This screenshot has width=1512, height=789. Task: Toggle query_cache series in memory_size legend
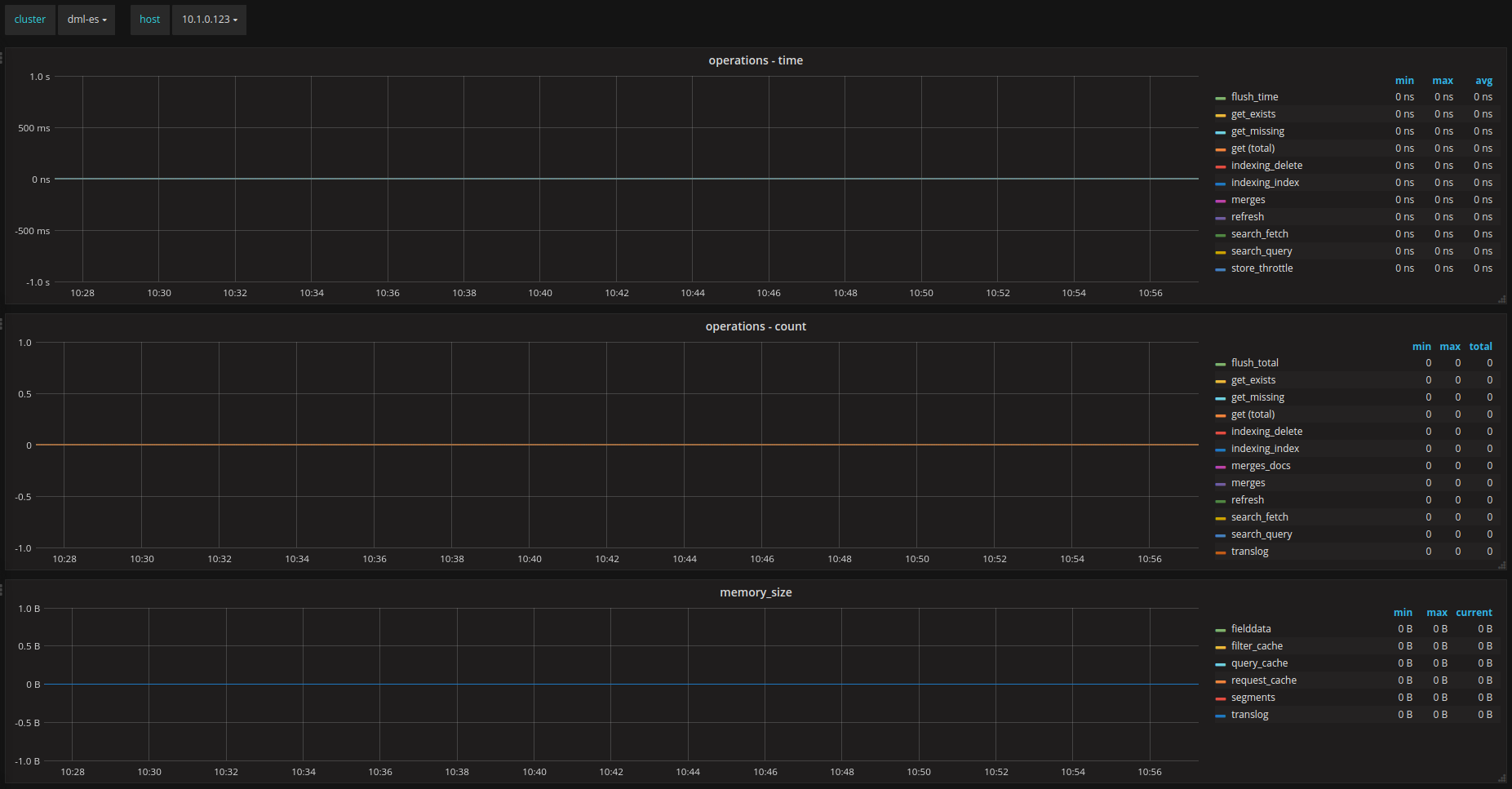(1259, 663)
